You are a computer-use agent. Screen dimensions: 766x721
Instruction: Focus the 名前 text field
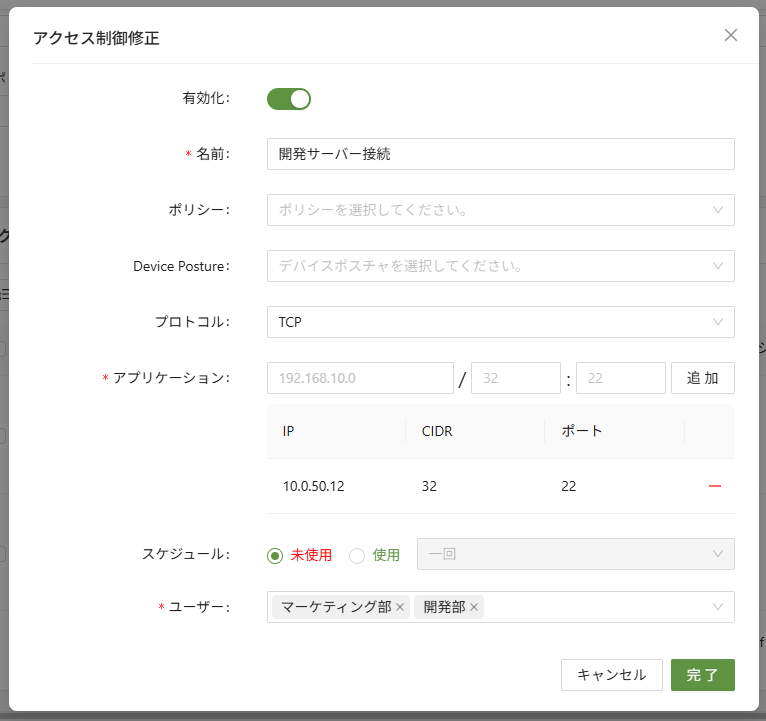point(500,154)
